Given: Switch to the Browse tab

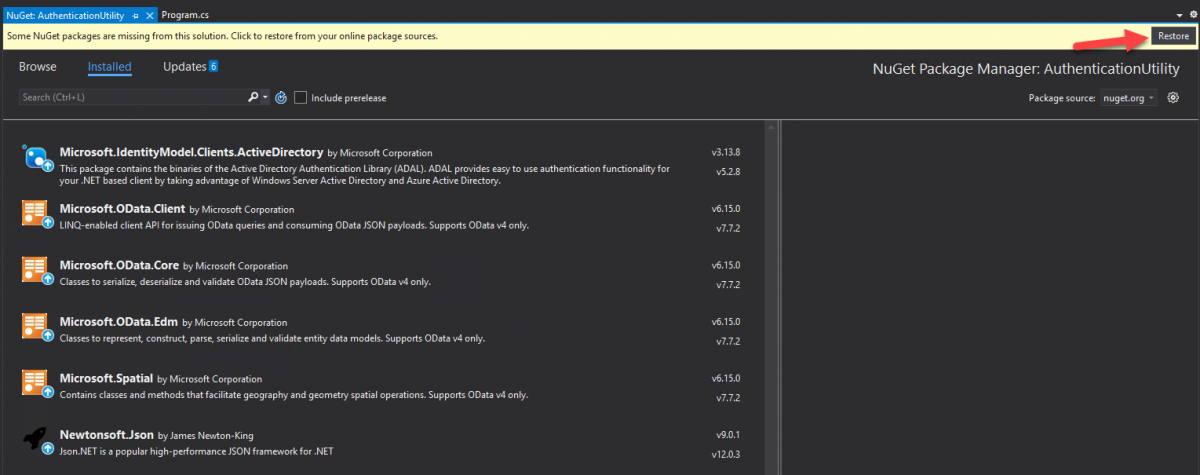Looking at the screenshot, I should pyautogui.click(x=38, y=67).
